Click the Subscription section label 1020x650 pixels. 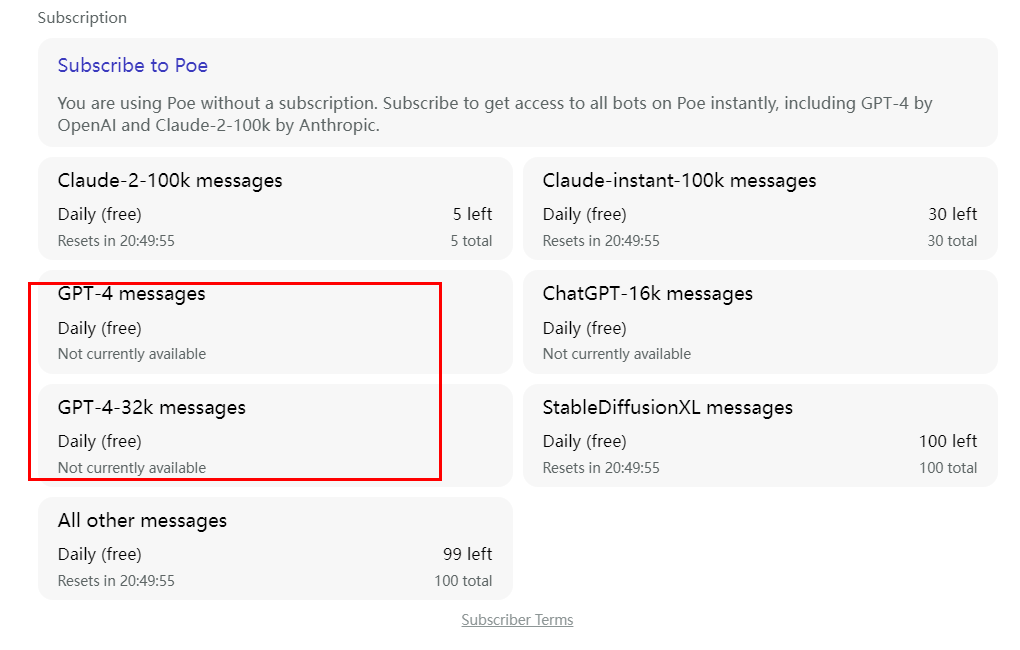click(x=82, y=18)
